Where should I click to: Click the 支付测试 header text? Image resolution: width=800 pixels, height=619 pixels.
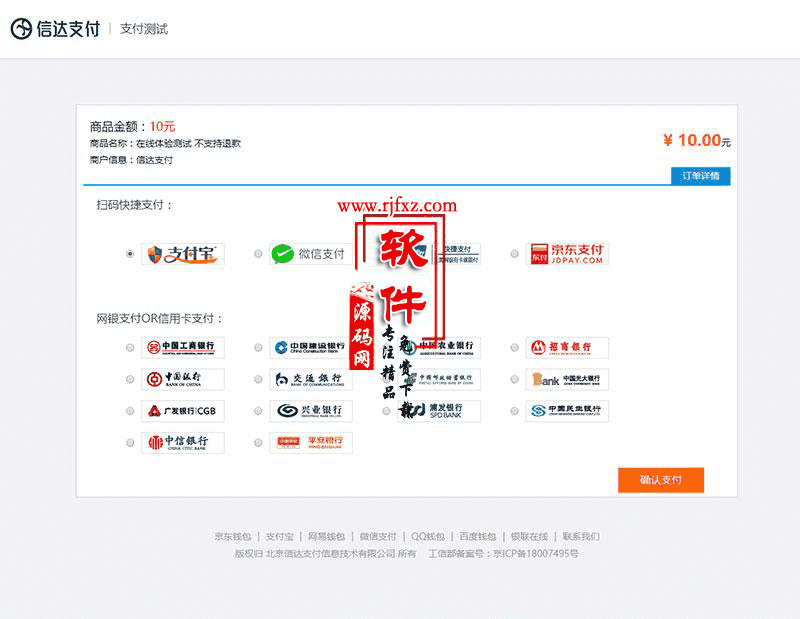(144, 29)
